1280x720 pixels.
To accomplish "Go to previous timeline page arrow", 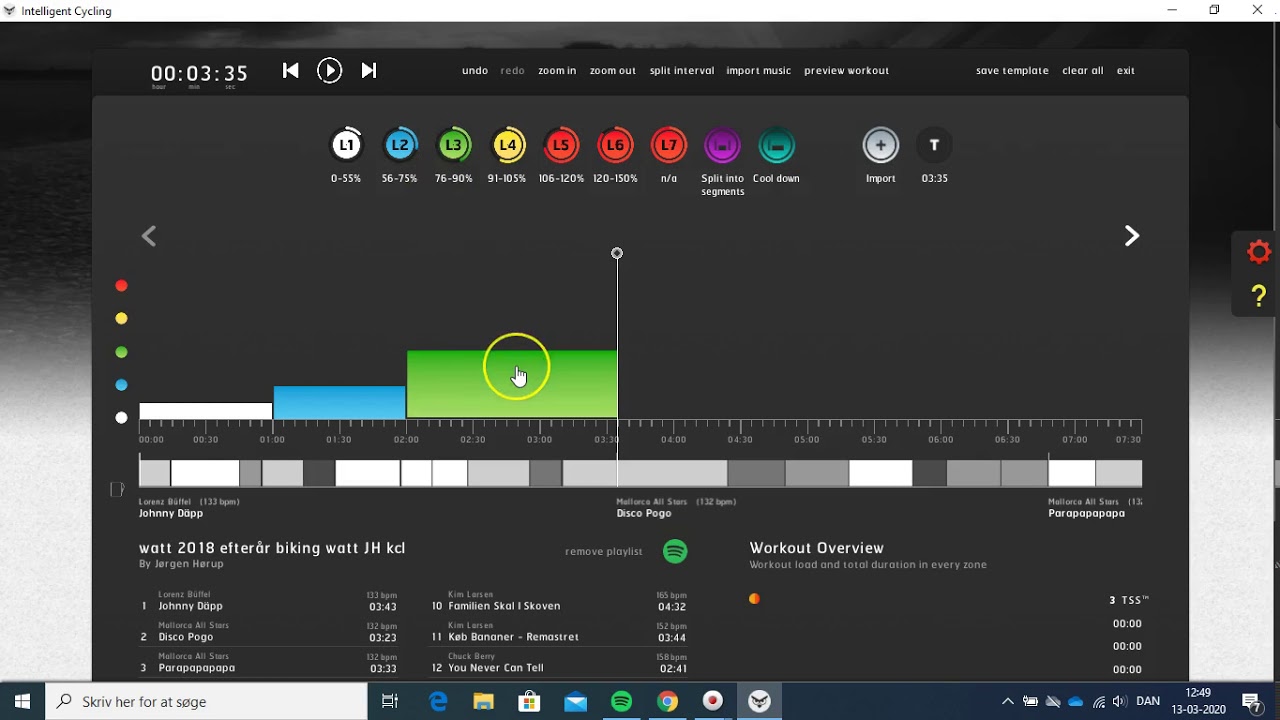I will click(149, 236).
